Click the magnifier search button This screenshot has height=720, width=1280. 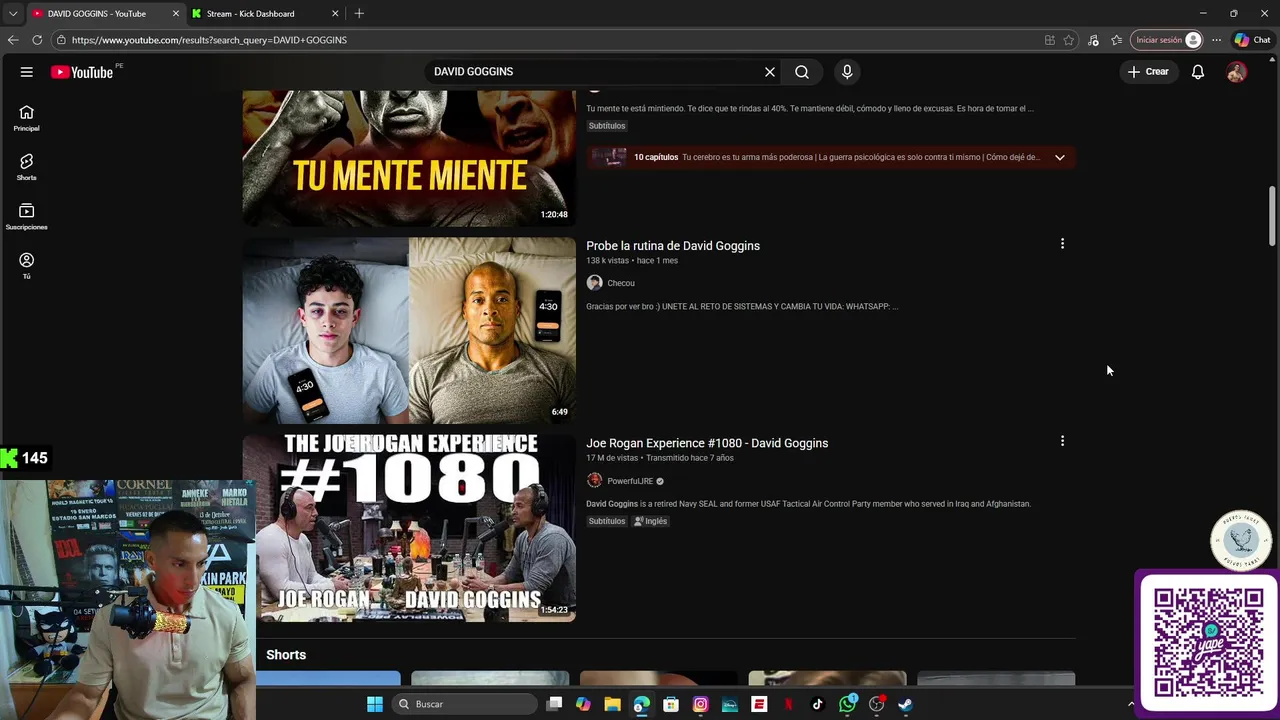click(802, 72)
